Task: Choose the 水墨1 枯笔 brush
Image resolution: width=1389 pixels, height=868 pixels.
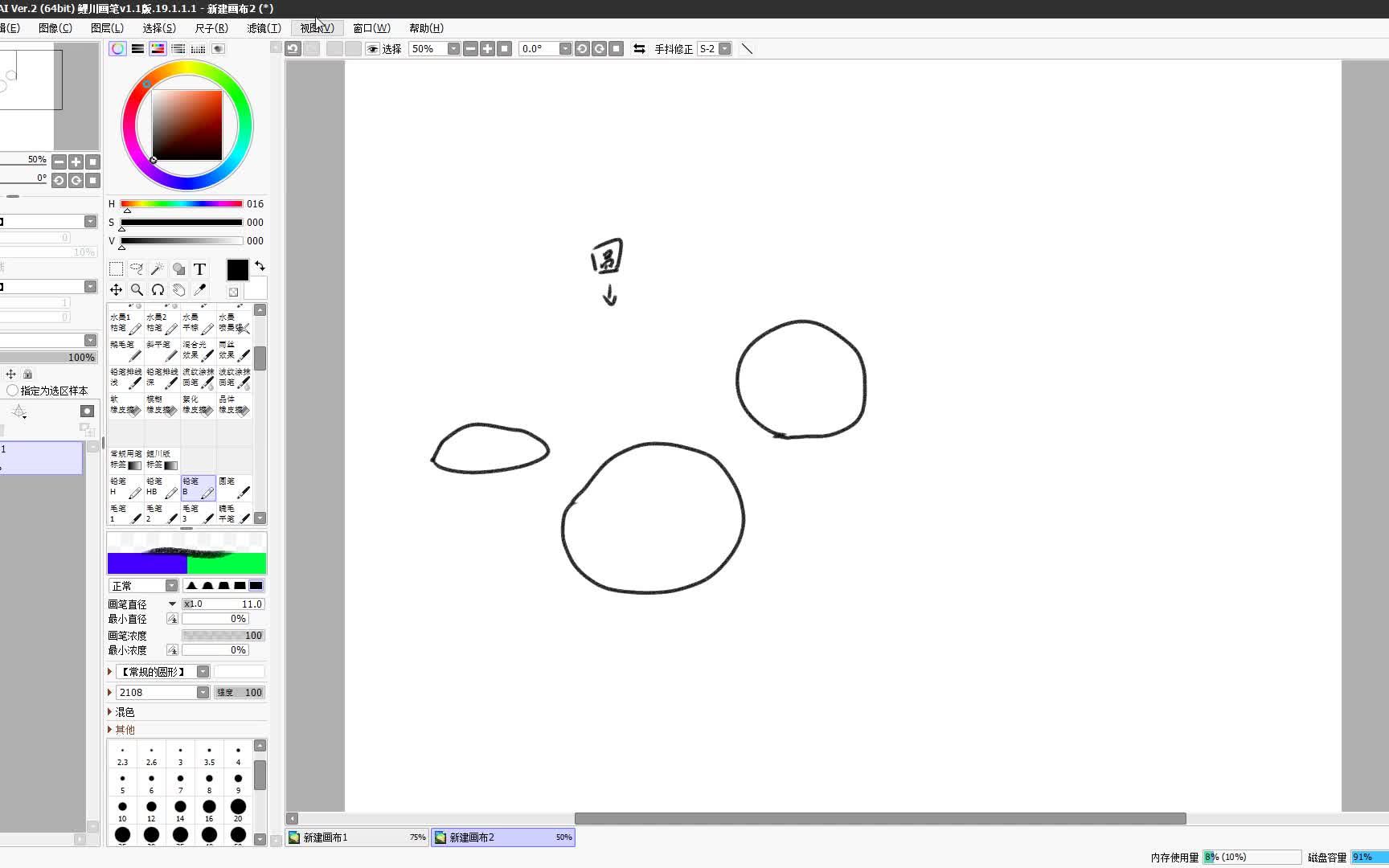Action: tap(125, 323)
